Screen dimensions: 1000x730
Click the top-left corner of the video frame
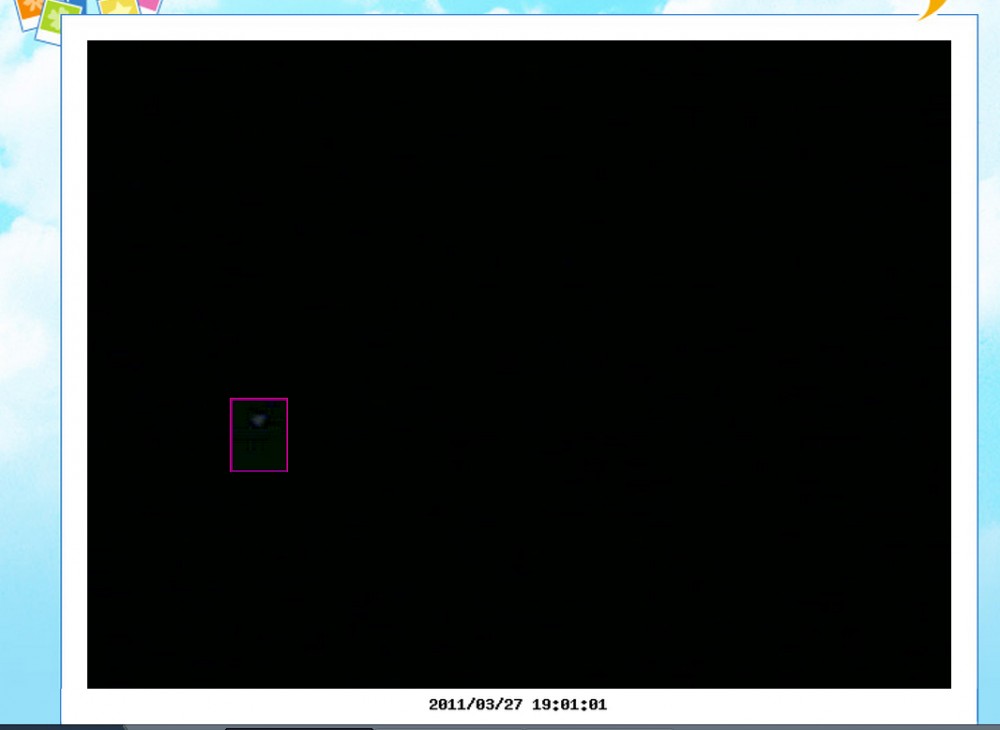[89, 42]
